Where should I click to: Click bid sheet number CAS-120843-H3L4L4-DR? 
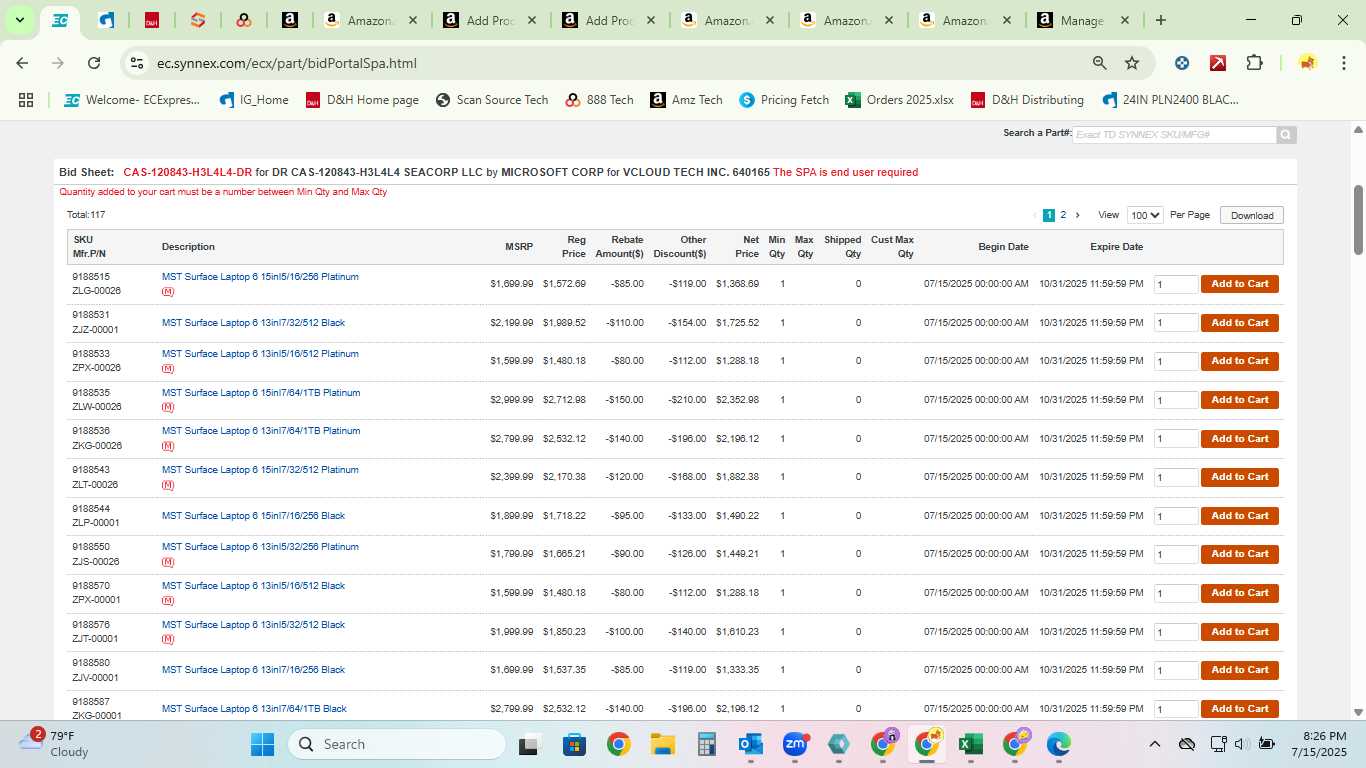(x=188, y=172)
